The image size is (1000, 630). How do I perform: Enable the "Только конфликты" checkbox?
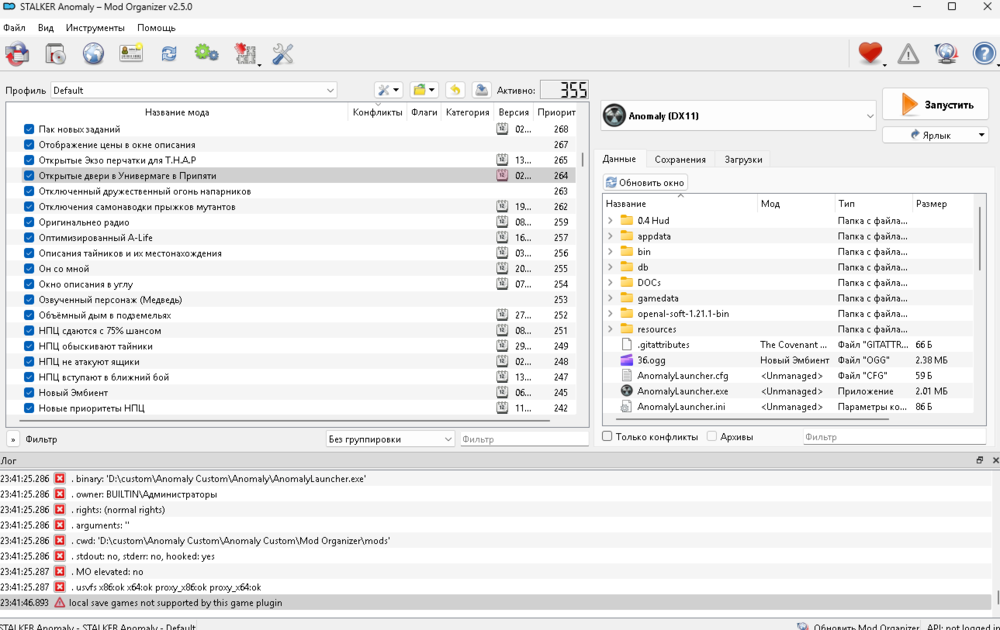click(607, 437)
